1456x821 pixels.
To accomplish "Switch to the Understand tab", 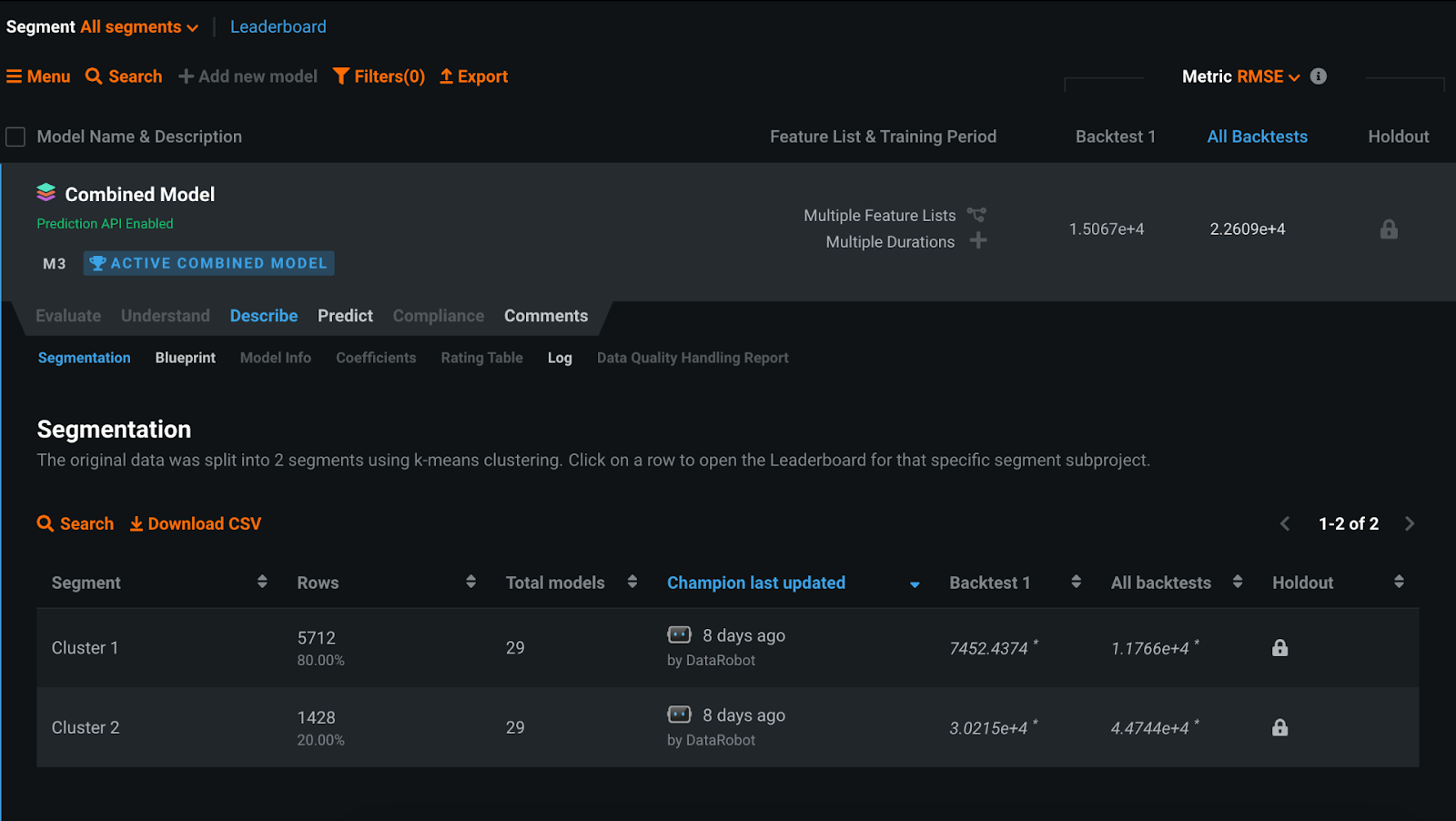I will 166,316.
